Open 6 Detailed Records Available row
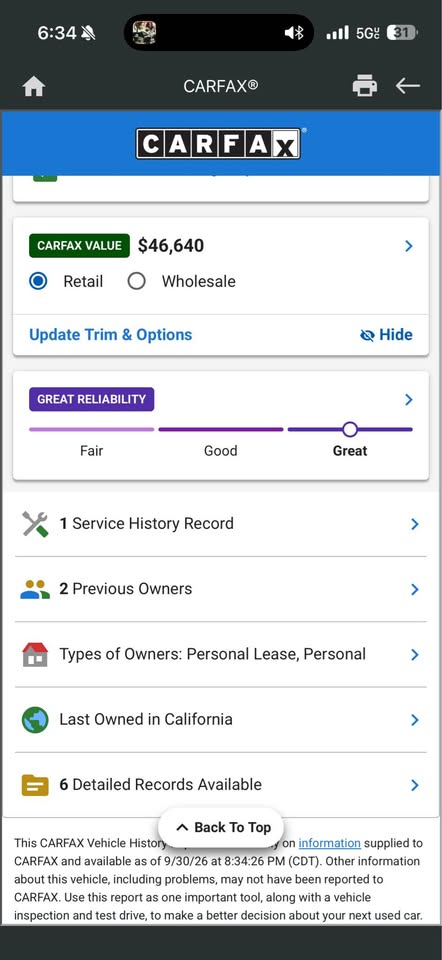Viewport: 442px width, 960px height. 221,785
